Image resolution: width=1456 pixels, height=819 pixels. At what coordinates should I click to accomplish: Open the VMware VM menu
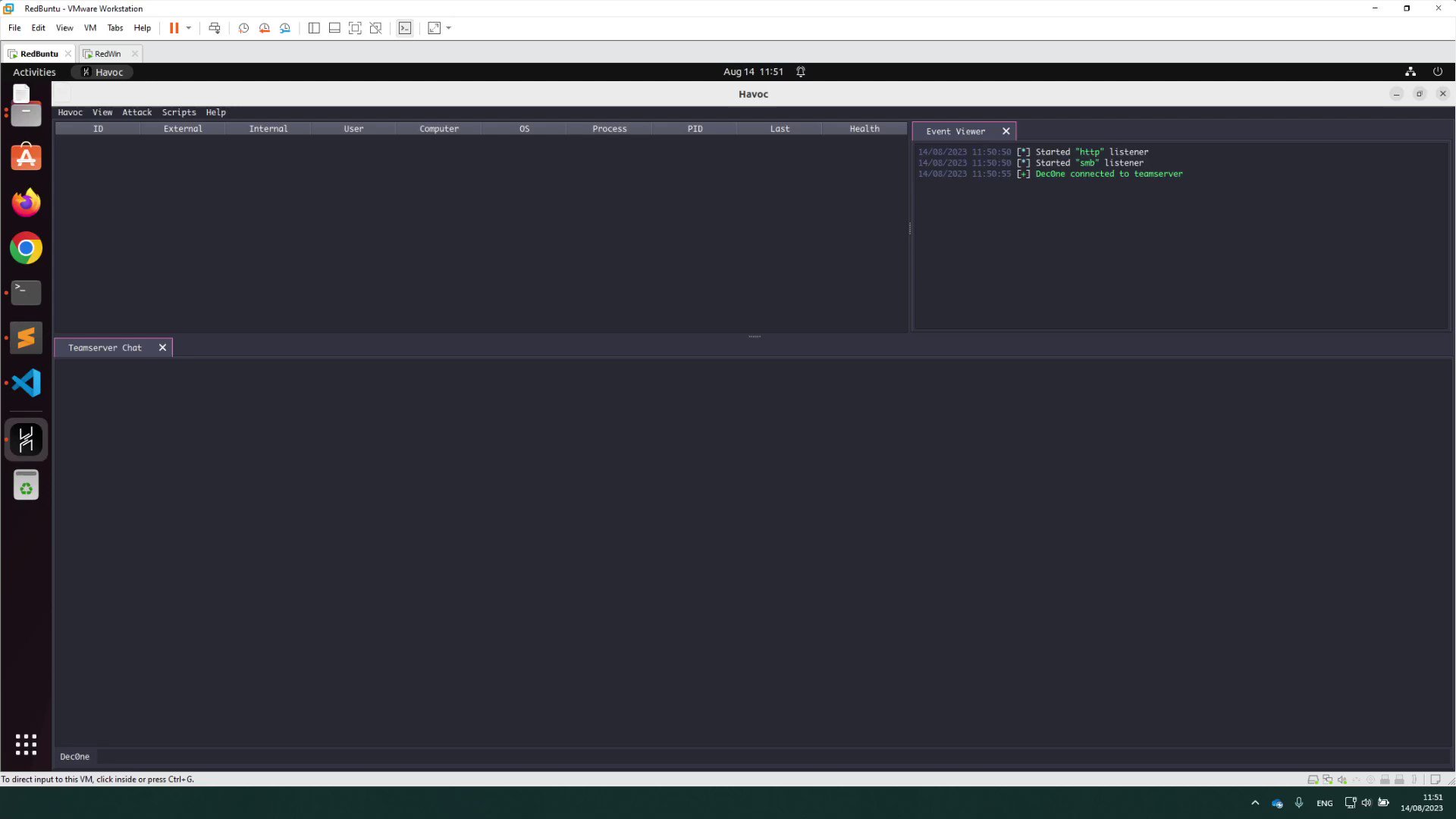(x=90, y=28)
